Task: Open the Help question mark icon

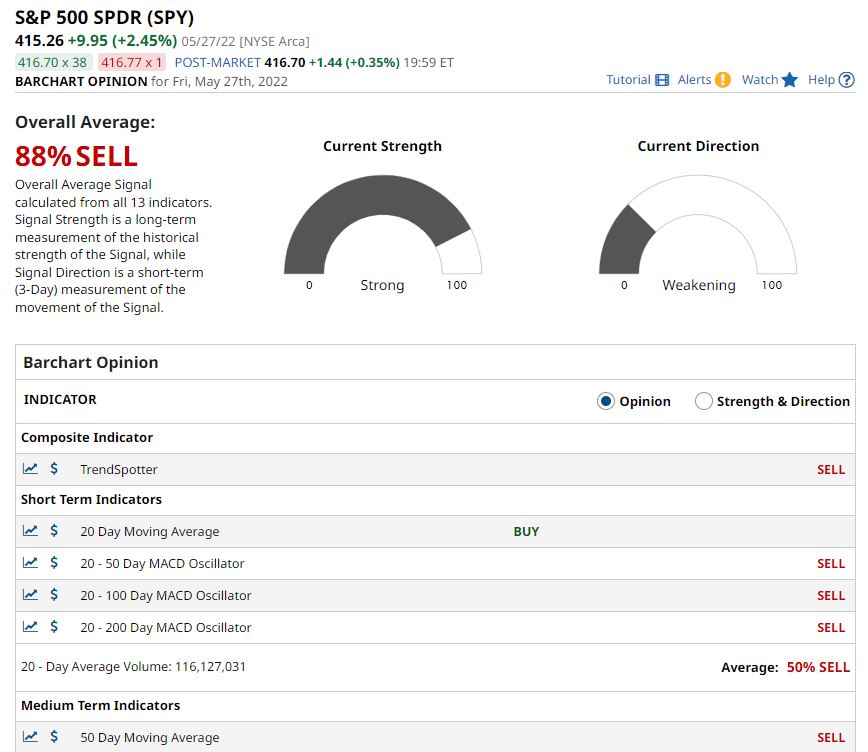Action: [844, 80]
